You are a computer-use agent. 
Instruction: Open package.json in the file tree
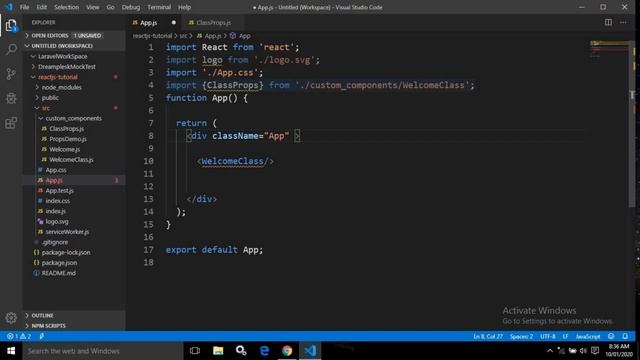[x=59, y=263]
